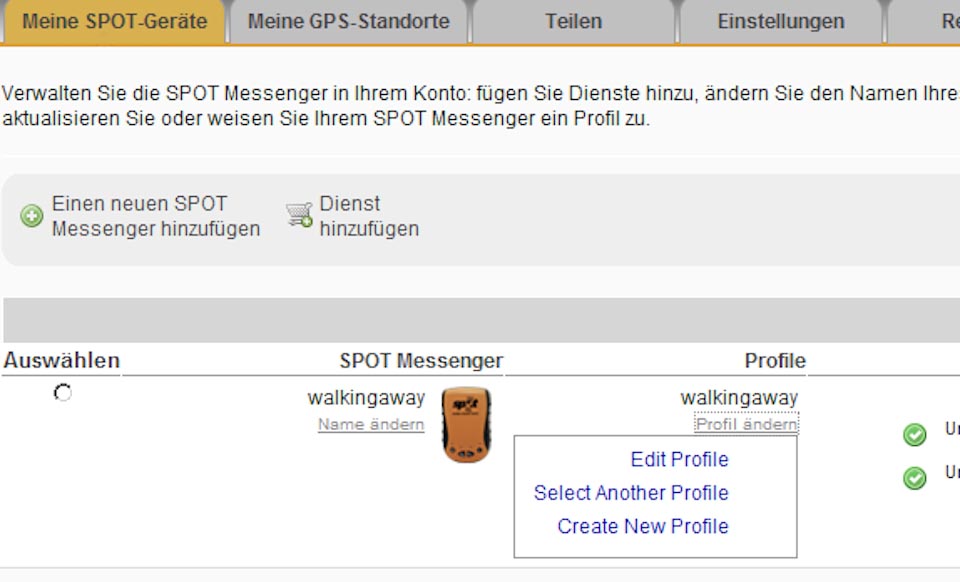Toggle the 'Profil ändern' dropdown link
The image size is (960, 582).
[746, 425]
